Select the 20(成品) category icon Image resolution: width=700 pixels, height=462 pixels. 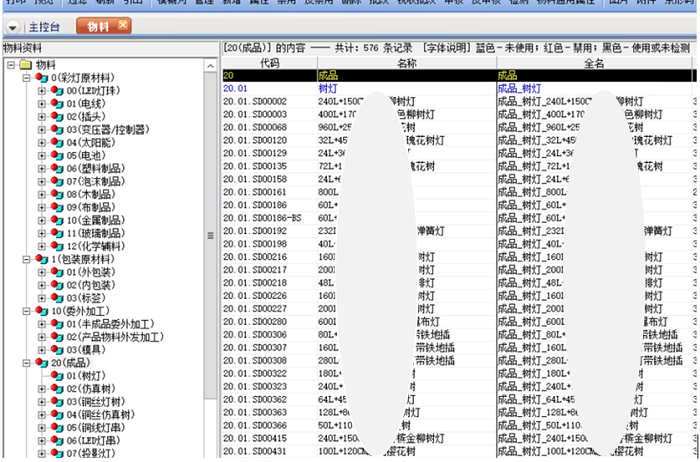click(42, 363)
